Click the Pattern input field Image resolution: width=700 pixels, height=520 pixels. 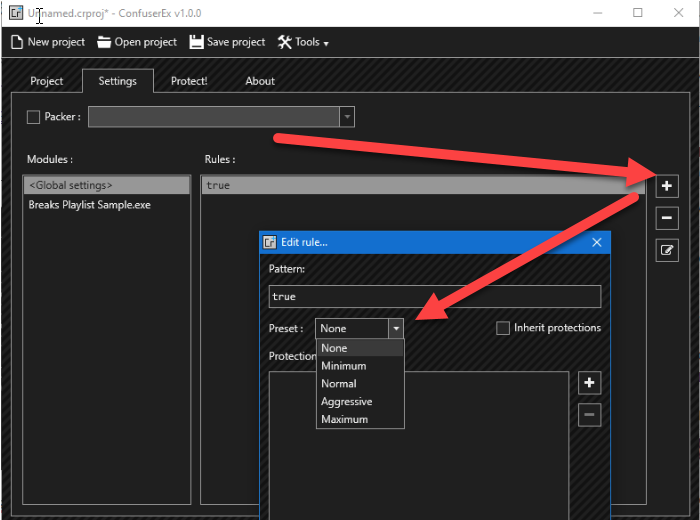tap(435, 296)
